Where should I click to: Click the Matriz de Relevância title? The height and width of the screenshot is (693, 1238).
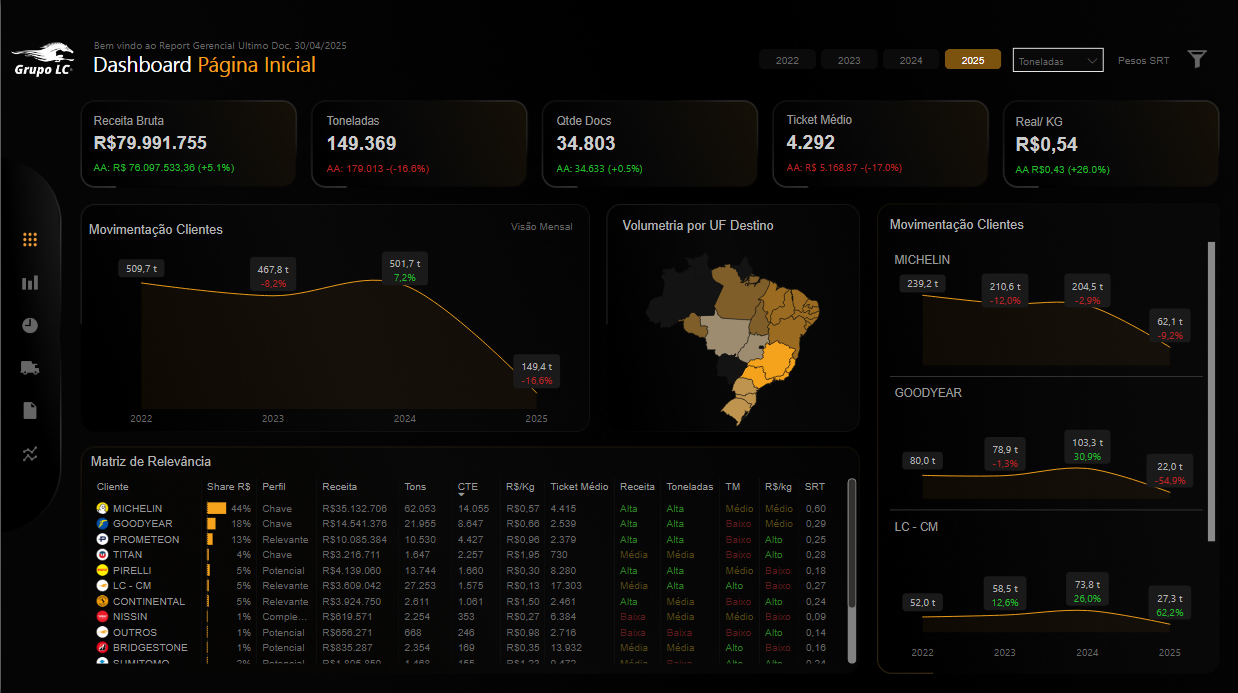(151, 461)
